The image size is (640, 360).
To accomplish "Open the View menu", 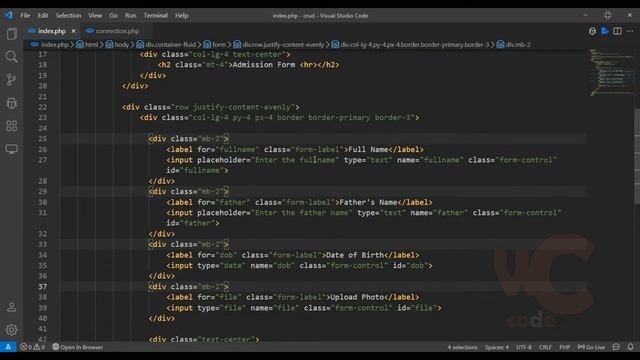I will point(95,16).
